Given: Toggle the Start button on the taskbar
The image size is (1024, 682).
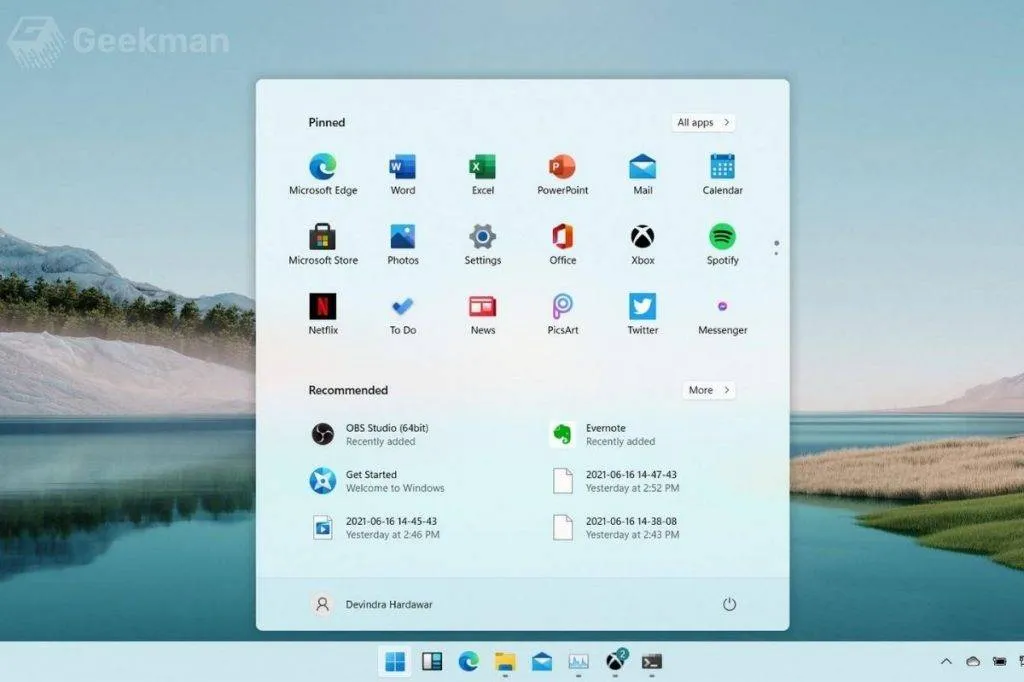Looking at the screenshot, I should (x=395, y=661).
